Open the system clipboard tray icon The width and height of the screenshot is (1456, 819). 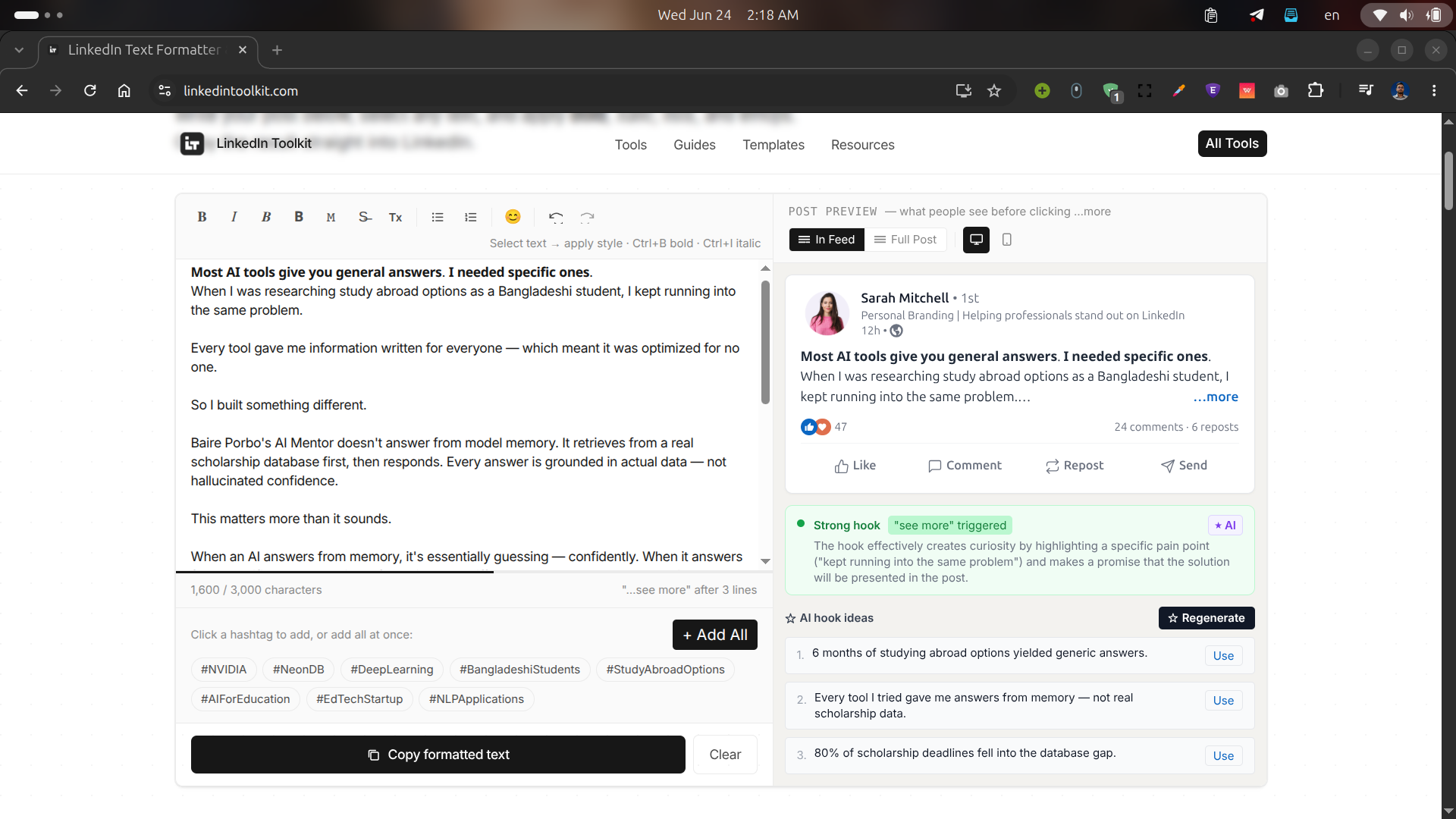click(x=1211, y=15)
